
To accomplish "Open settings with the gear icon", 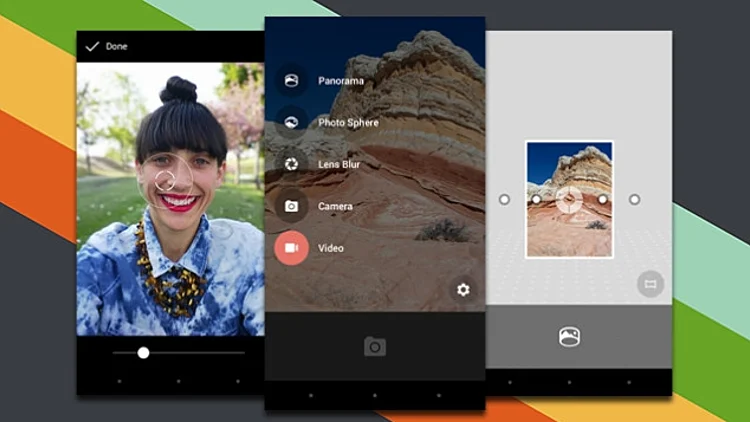I will 463,289.
